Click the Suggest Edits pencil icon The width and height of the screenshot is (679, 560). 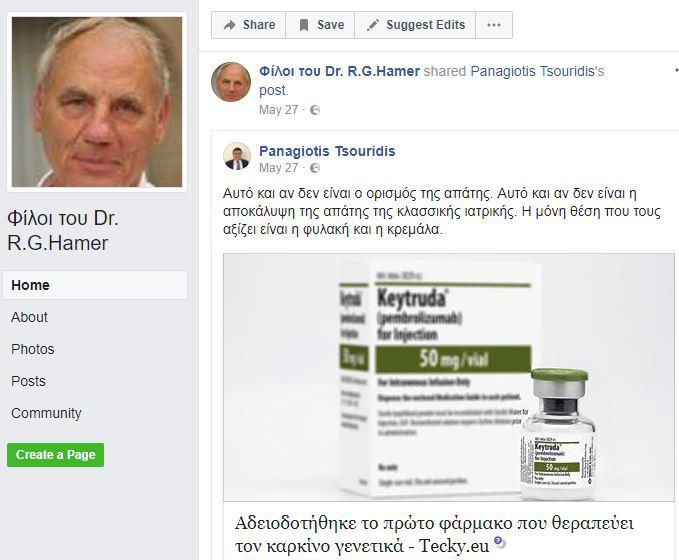click(372, 25)
